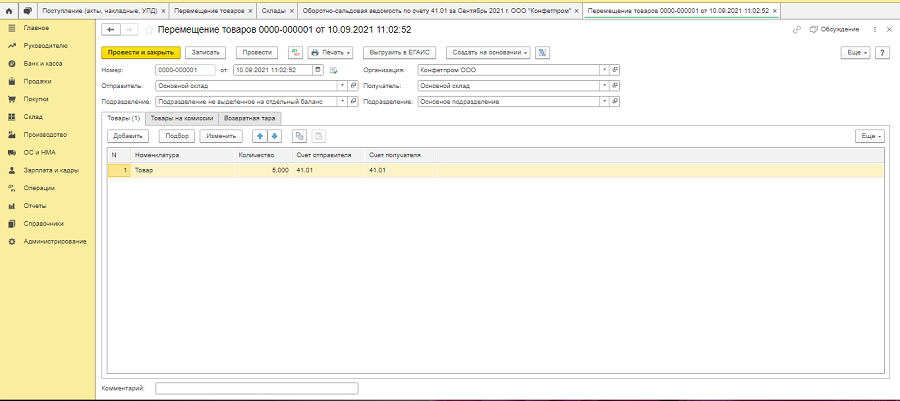Click into the Комментарий input field
The image size is (900, 401).
pos(256,388)
